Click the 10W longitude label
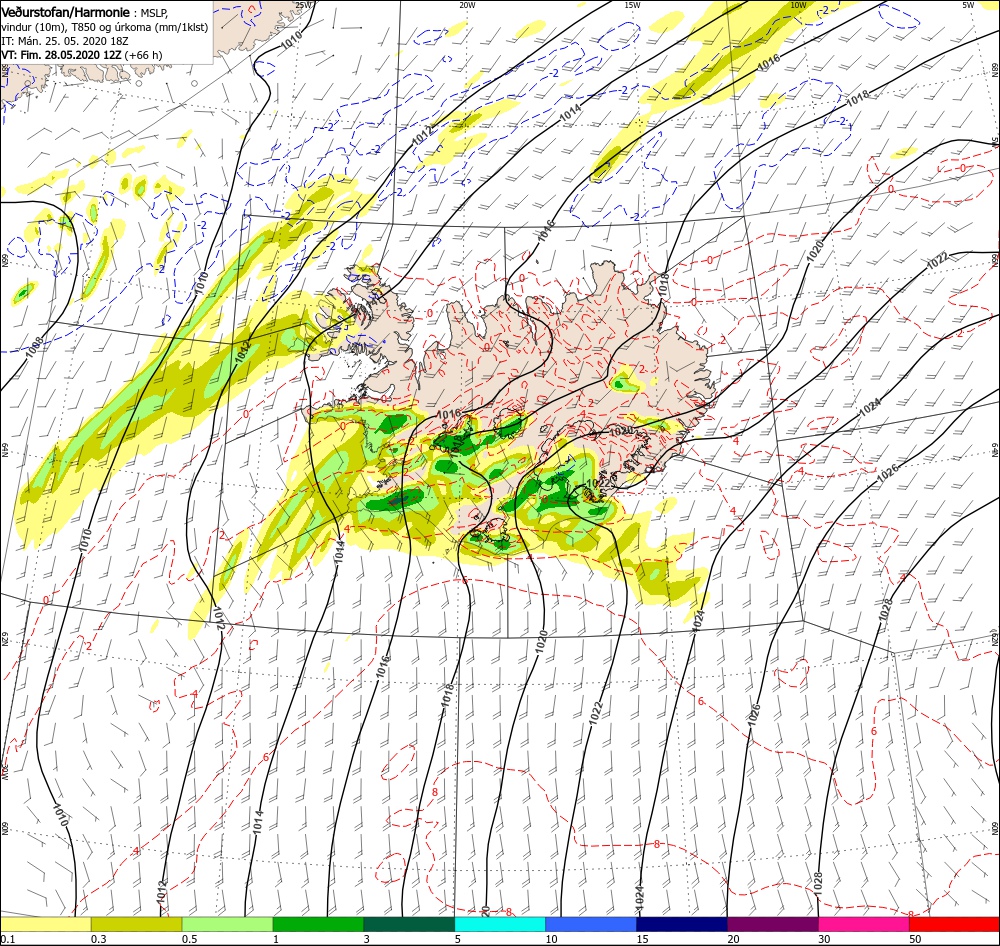This screenshot has width=1000, height=946. [x=798, y=5]
